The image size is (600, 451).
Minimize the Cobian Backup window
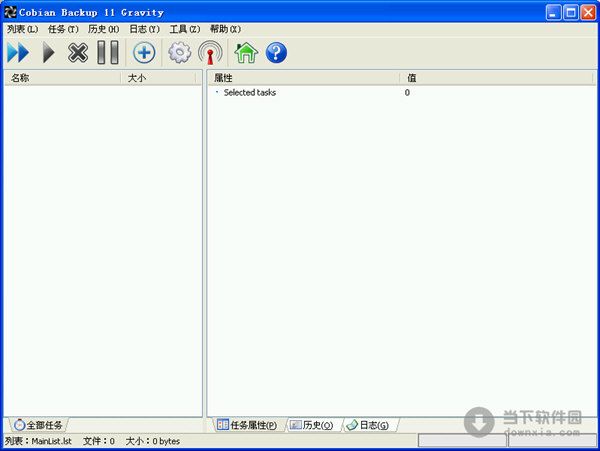pos(553,13)
